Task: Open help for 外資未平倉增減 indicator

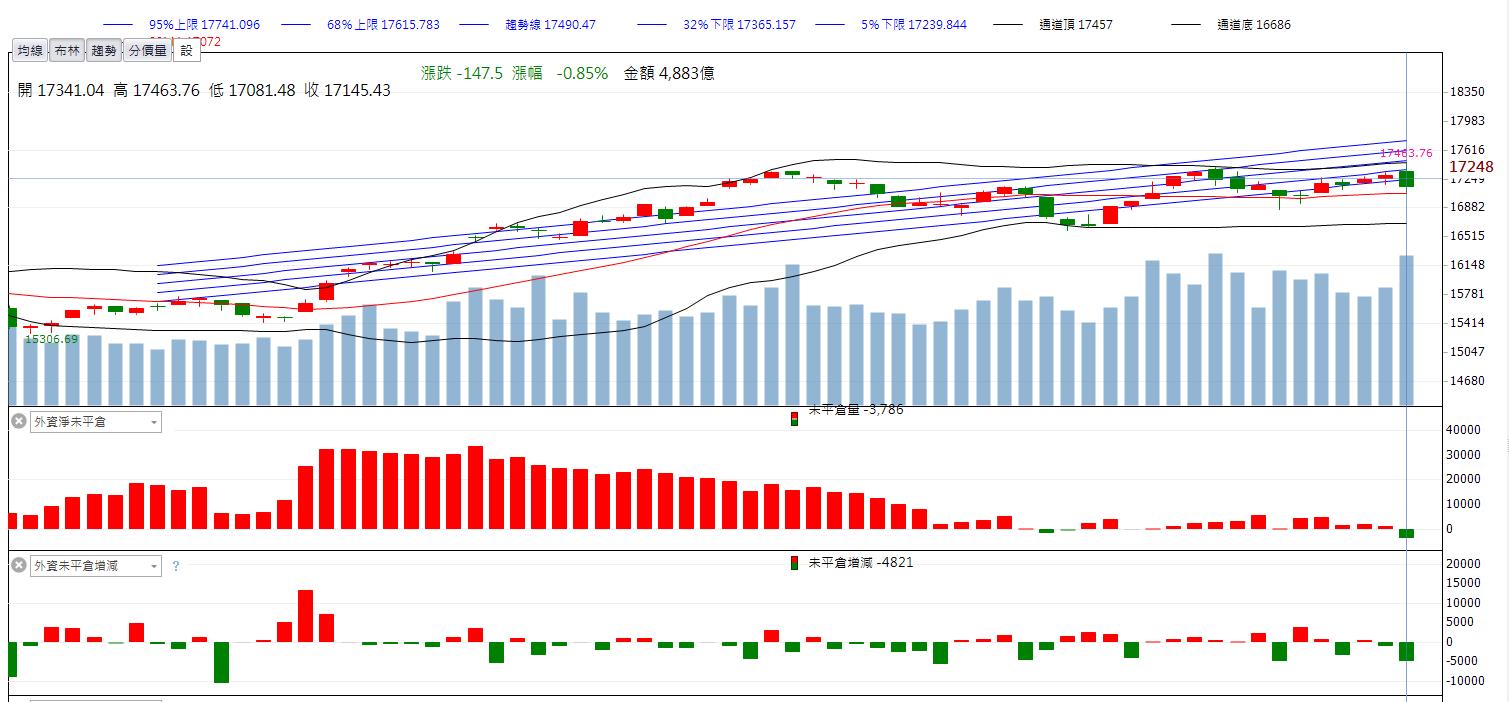Action: [x=176, y=566]
